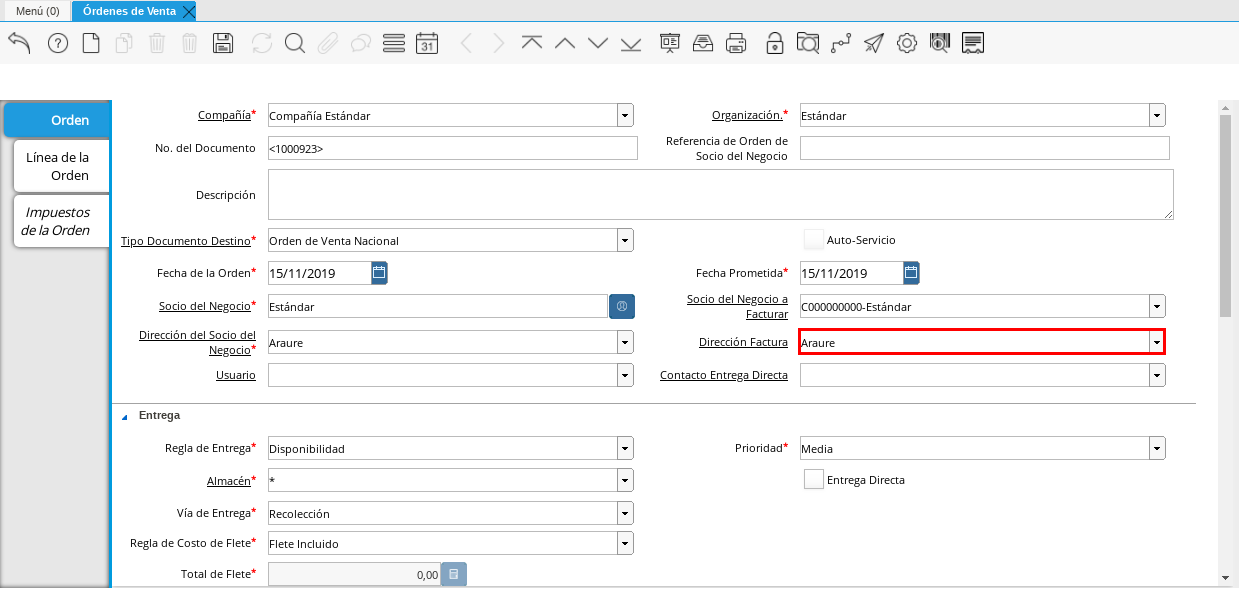Open the Tipo Documento Destino dropdown
This screenshot has width=1239, height=589.
coord(625,241)
